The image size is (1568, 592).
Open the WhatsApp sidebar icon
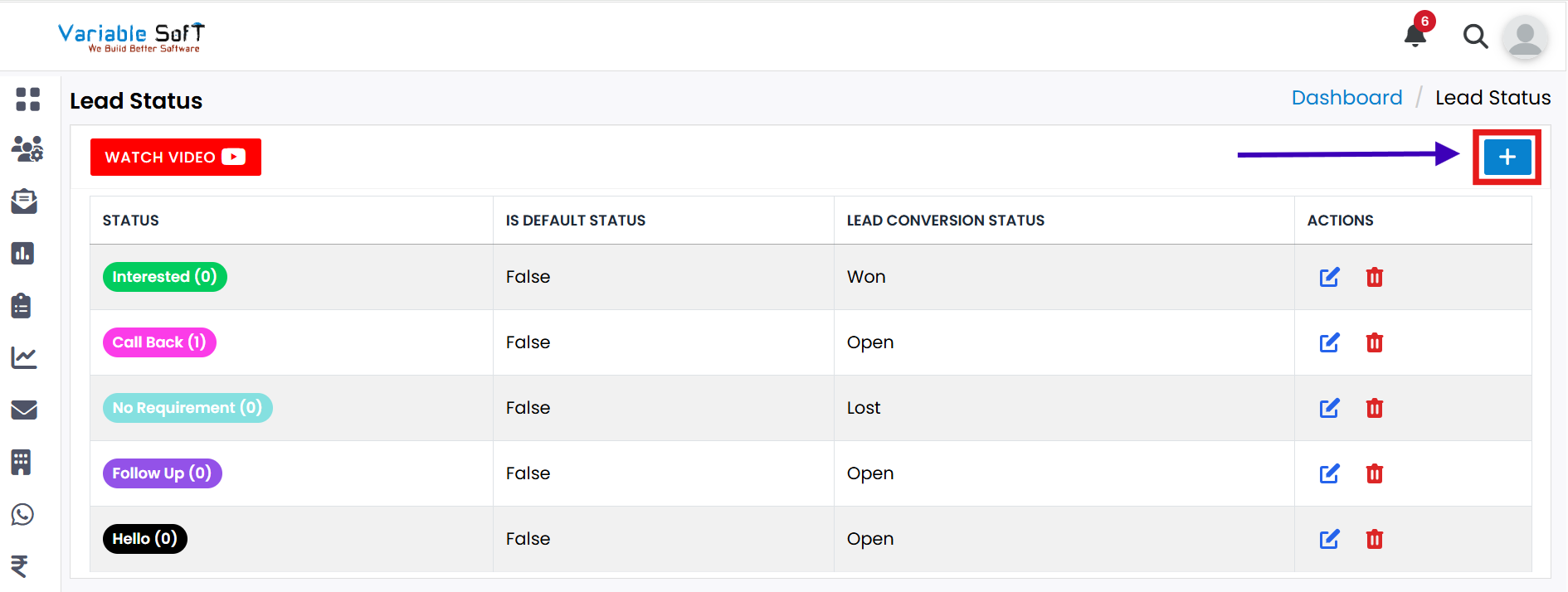pos(22,514)
